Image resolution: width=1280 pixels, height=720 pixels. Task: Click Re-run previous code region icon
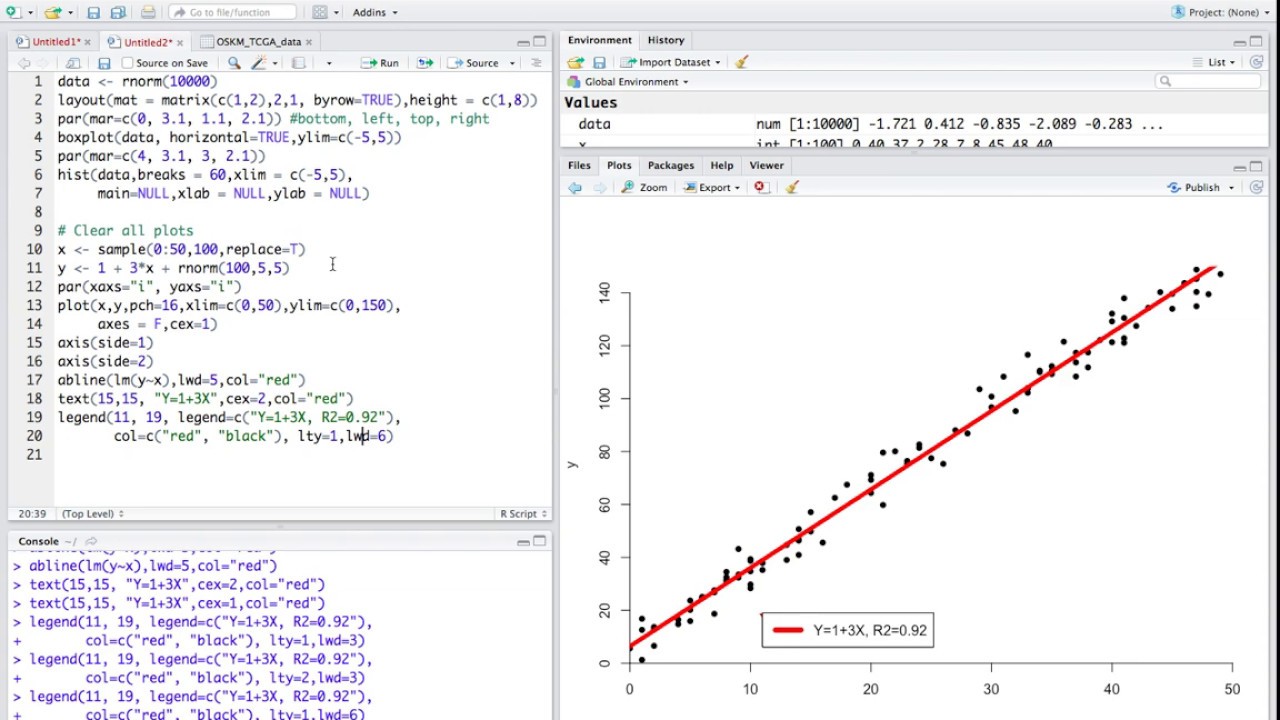(425, 63)
